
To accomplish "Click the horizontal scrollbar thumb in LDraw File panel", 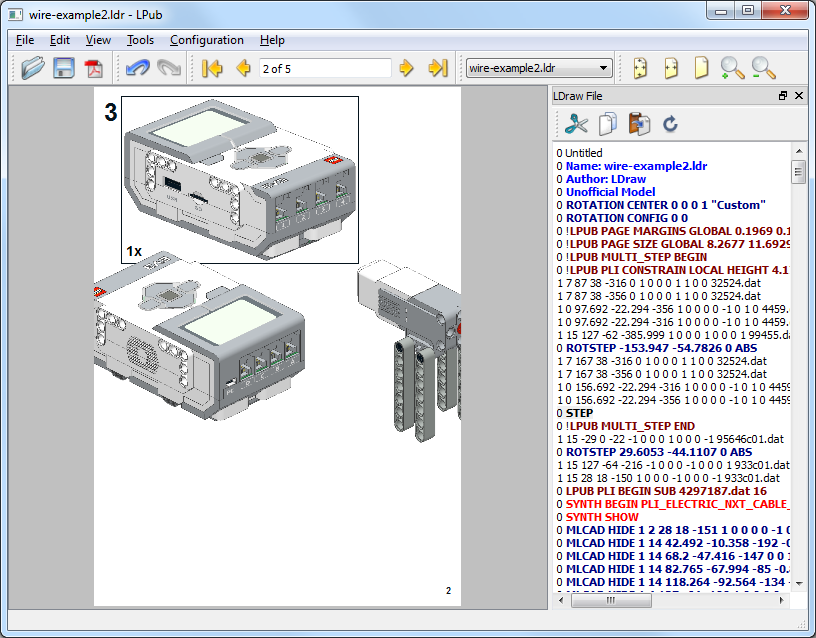I will pos(611,601).
